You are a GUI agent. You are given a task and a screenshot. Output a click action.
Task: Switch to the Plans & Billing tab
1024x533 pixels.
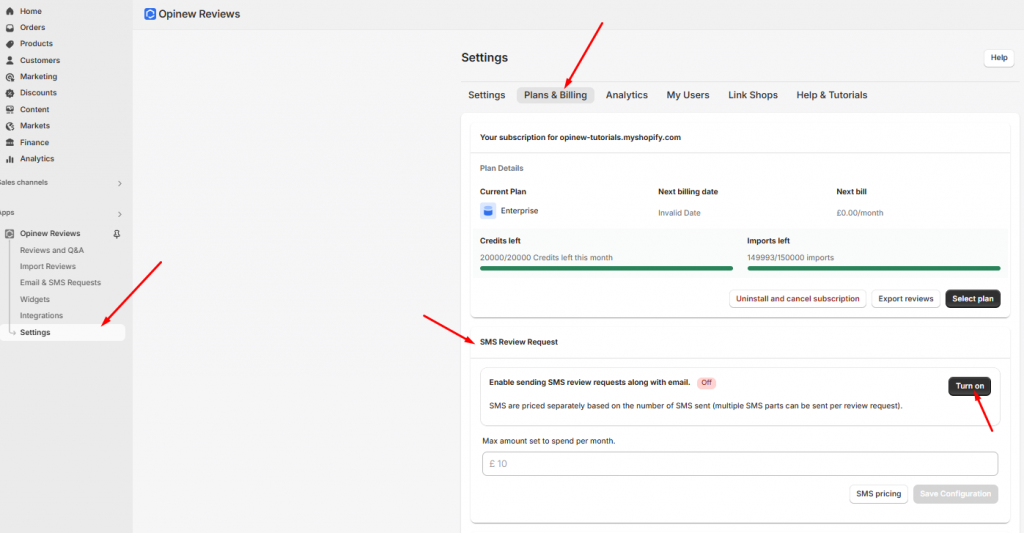point(555,95)
